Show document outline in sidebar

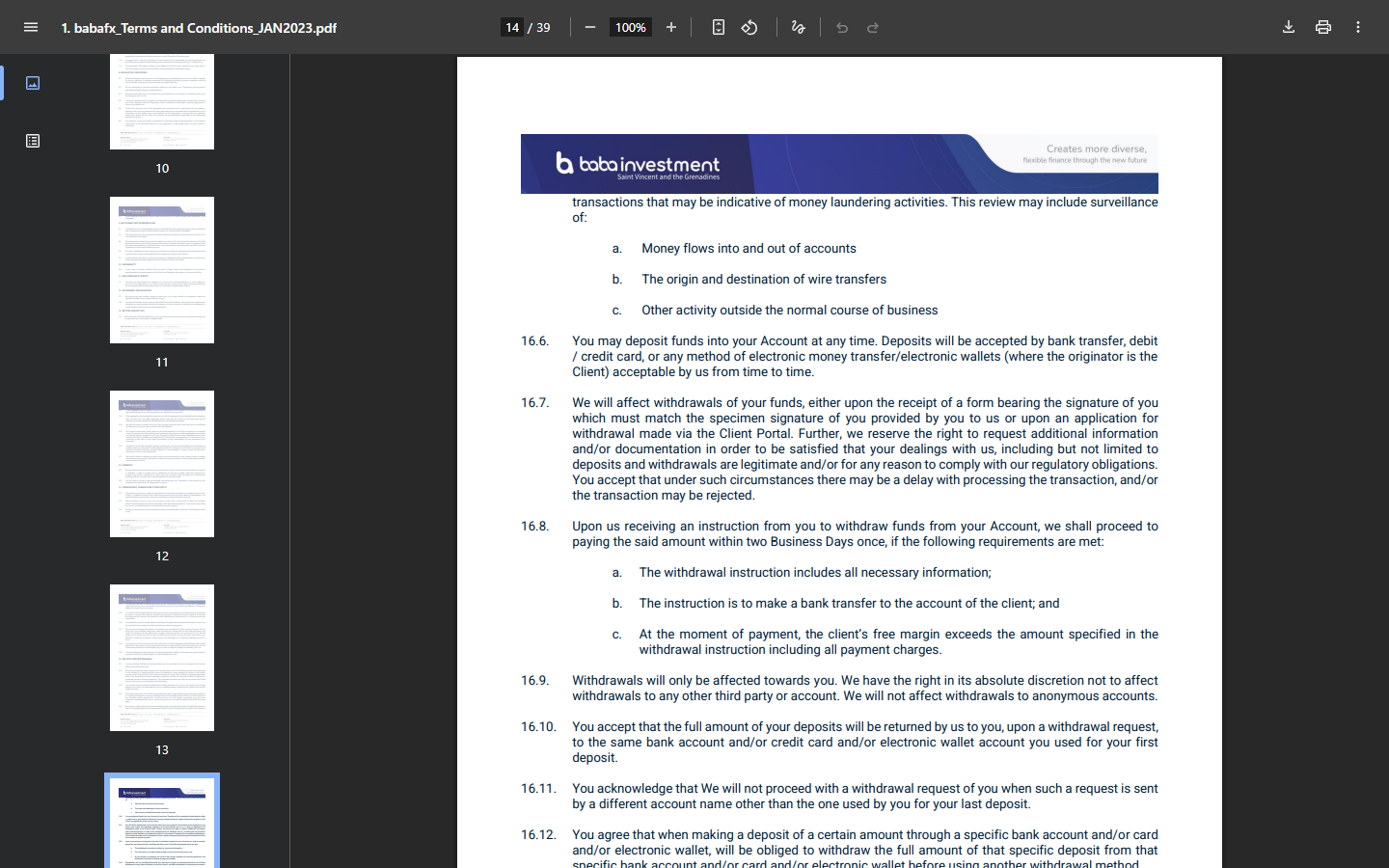coord(33,141)
